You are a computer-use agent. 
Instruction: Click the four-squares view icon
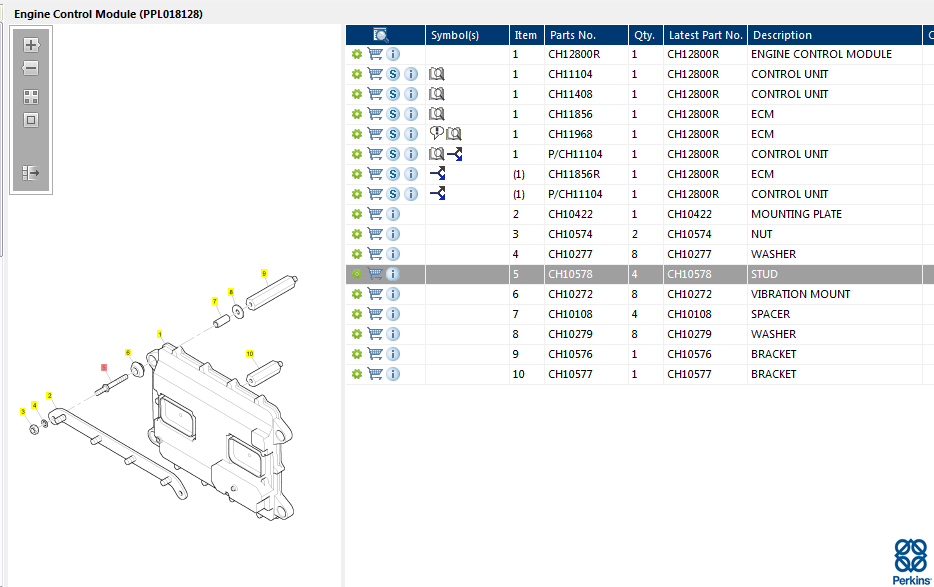pyautogui.click(x=31, y=97)
